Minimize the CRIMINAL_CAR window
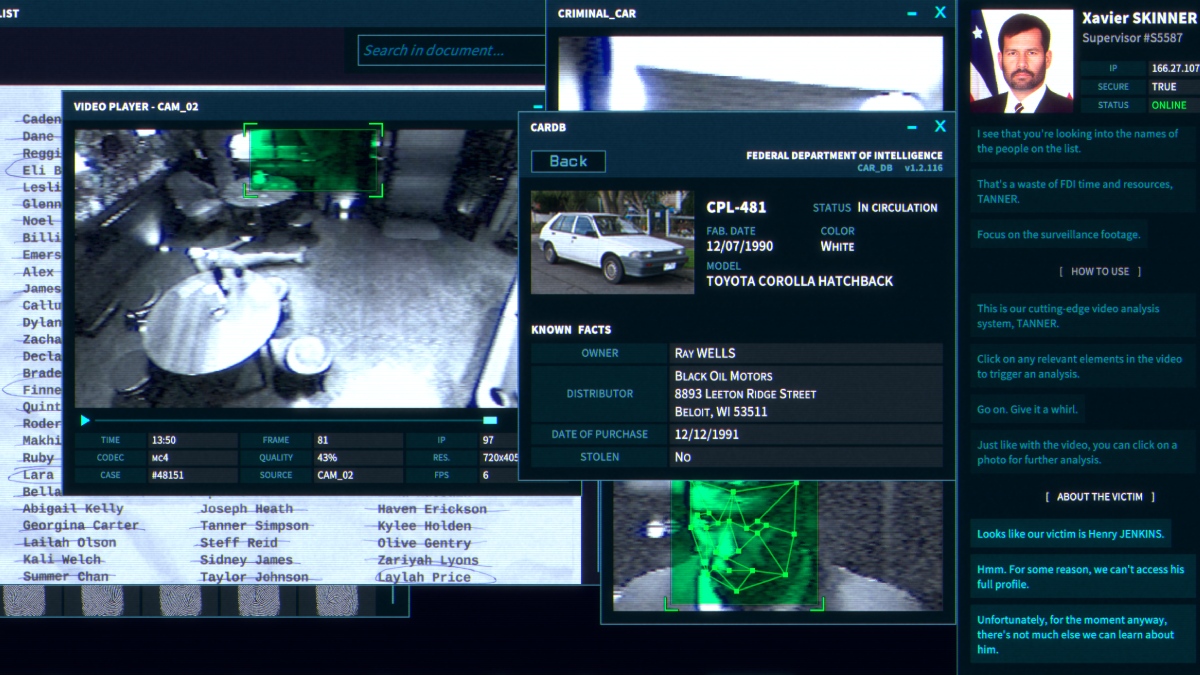The height and width of the screenshot is (675, 1200). click(911, 13)
